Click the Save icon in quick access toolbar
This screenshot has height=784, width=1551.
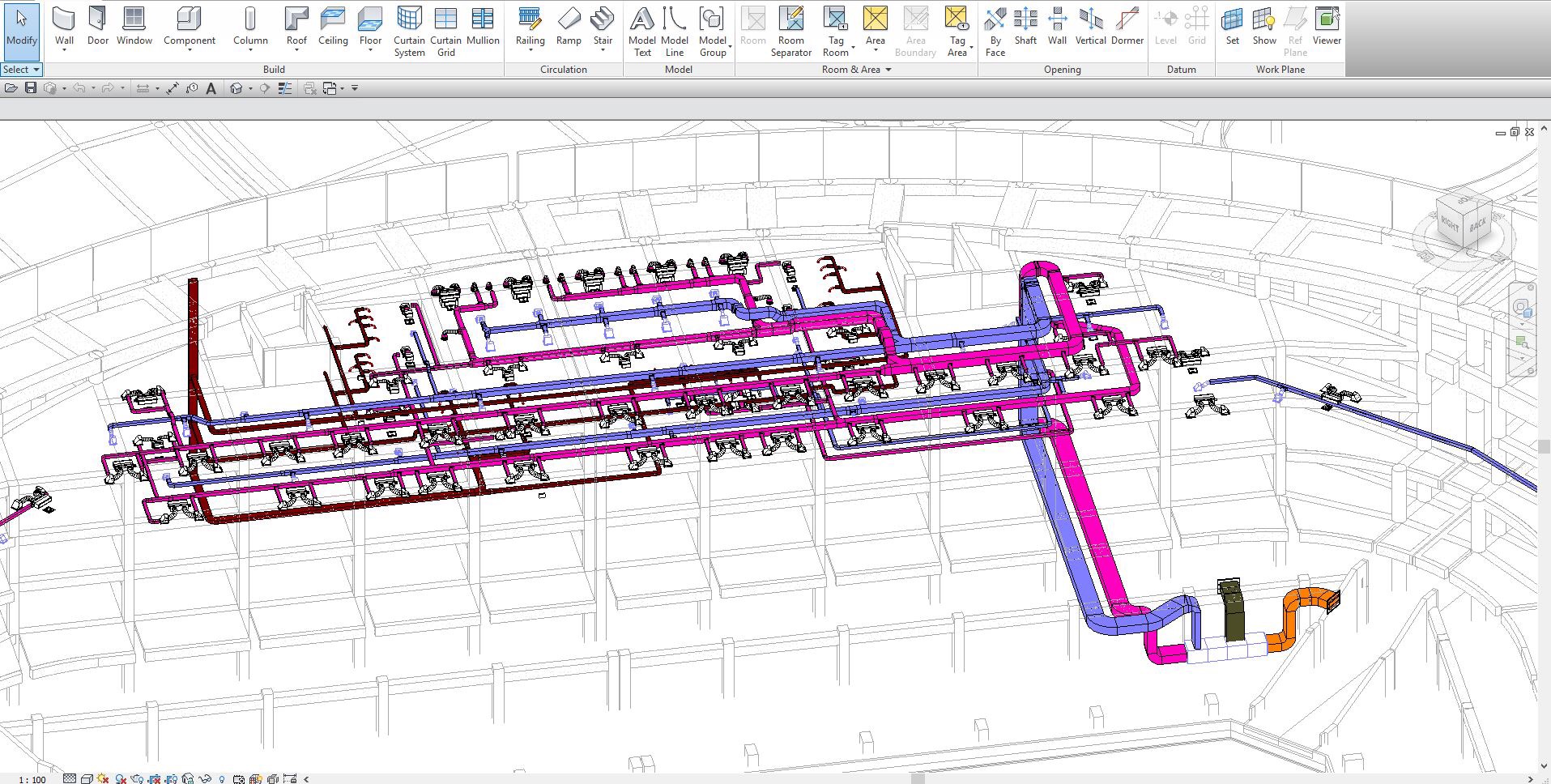[31, 88]
